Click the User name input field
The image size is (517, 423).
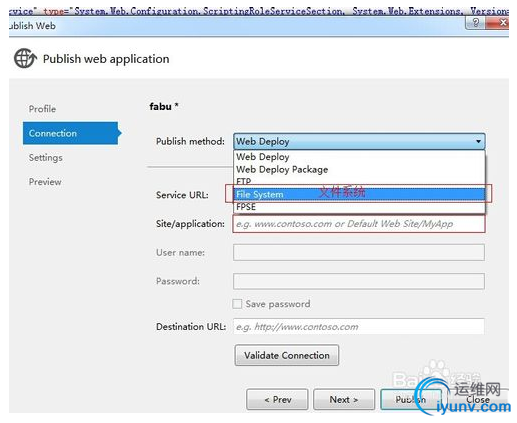click(x=359, y=252)
